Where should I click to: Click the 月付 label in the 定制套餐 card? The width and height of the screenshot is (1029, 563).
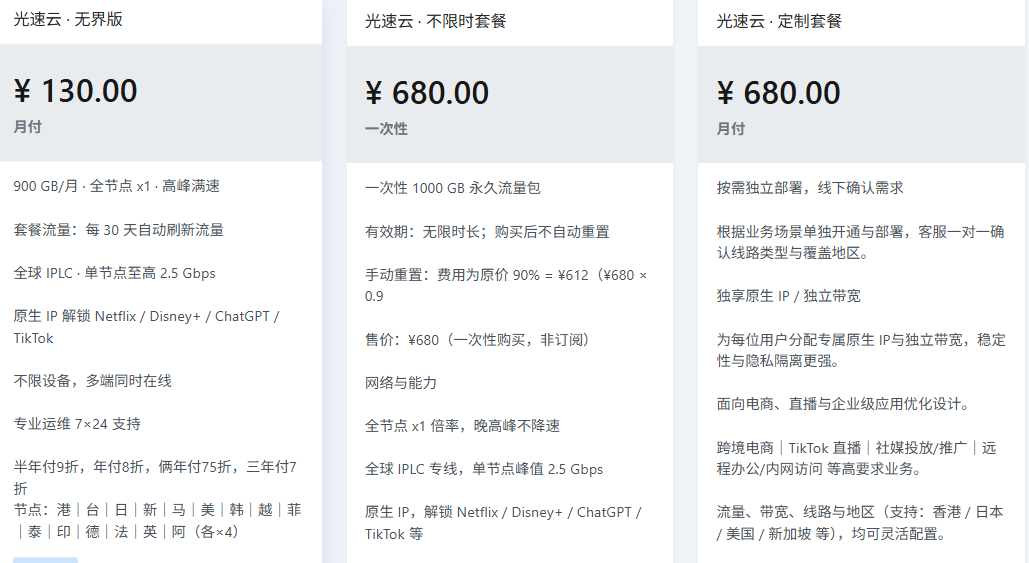tap(731, 129)
